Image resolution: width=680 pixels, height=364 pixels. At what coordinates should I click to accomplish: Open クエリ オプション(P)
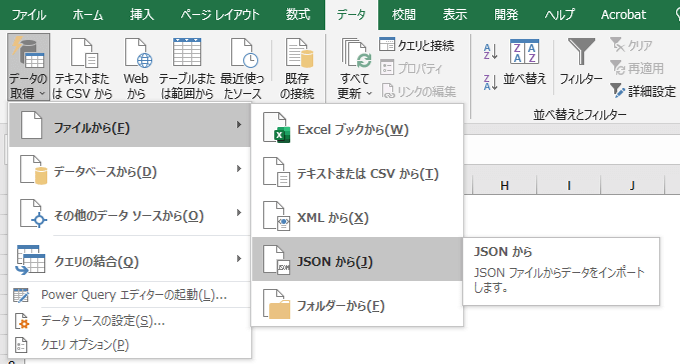pos(130,345)
